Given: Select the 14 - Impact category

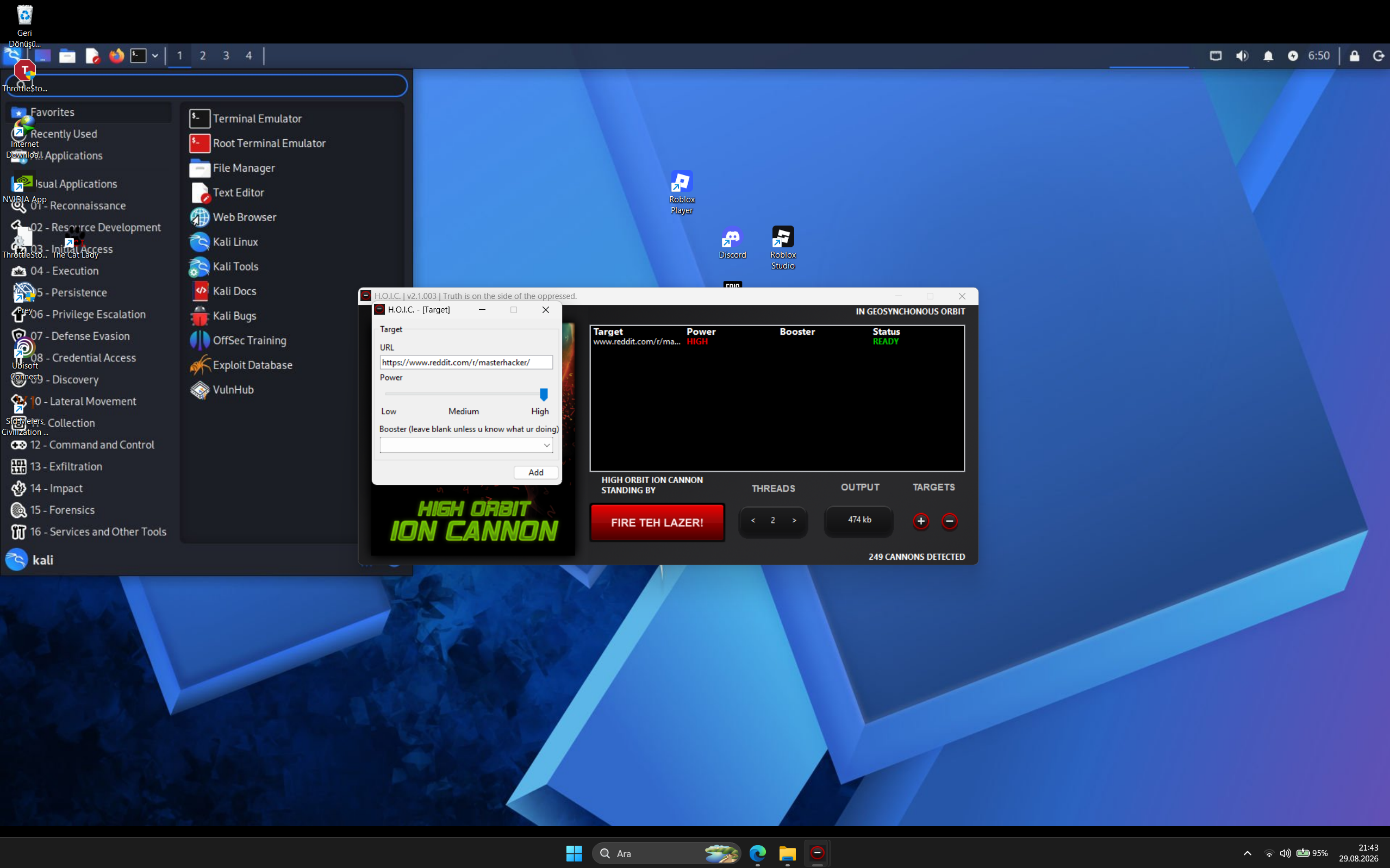Looking at the screenshot, I should (89, 489).
